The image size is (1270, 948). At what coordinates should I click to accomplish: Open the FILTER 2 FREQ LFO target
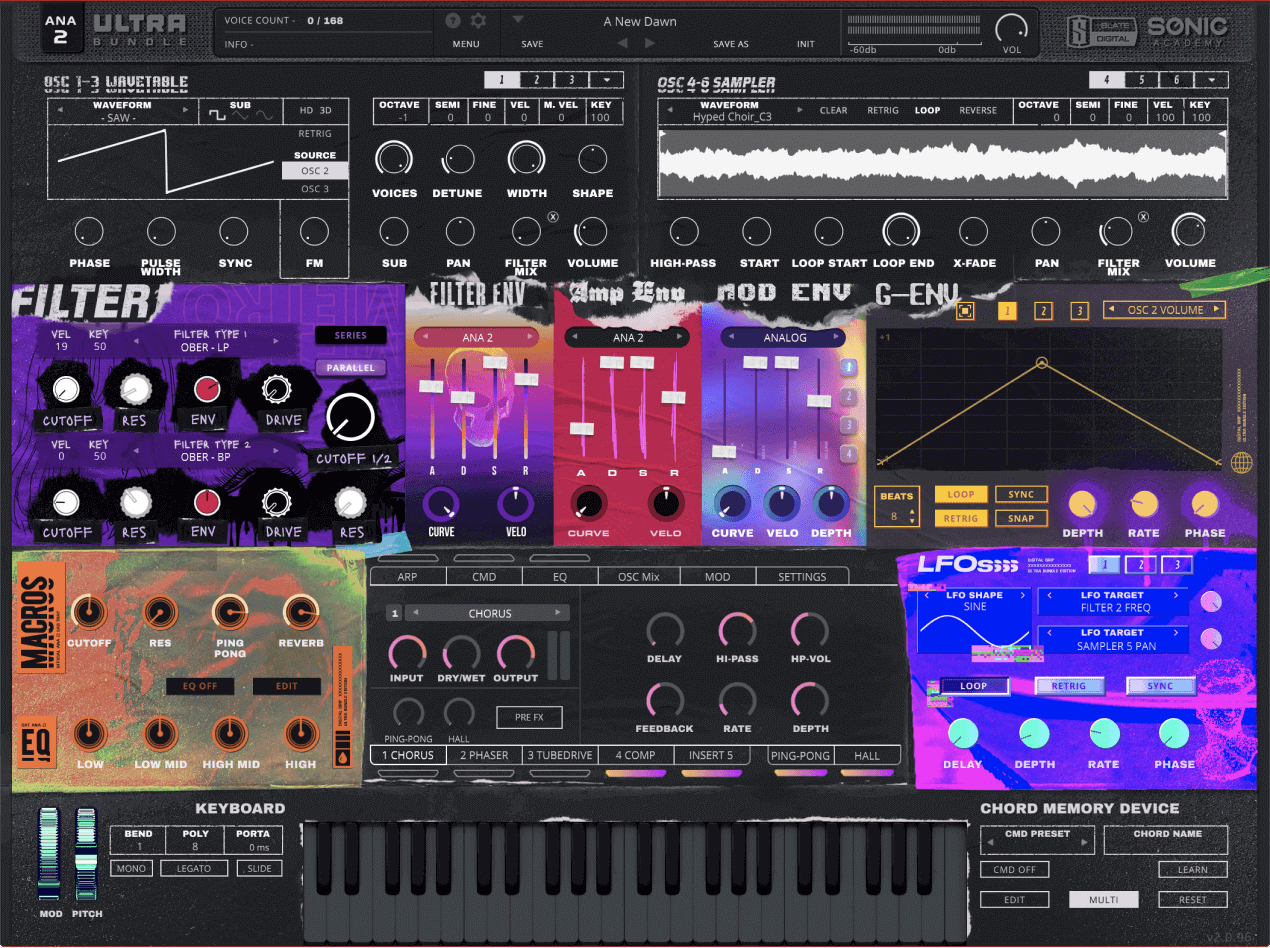pyautogui.click(x=1112, y=601)
